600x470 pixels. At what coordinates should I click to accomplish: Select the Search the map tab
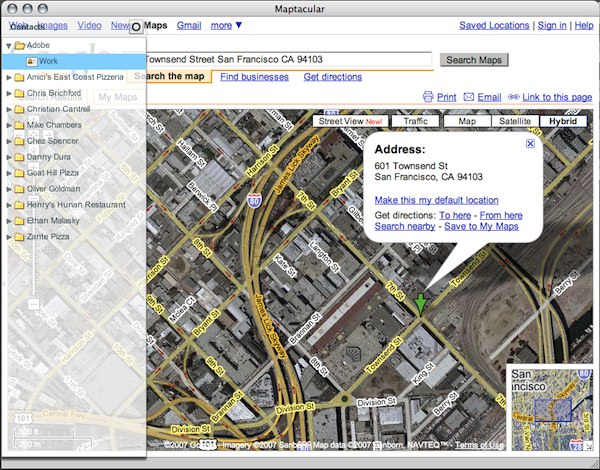coord(169,76)
